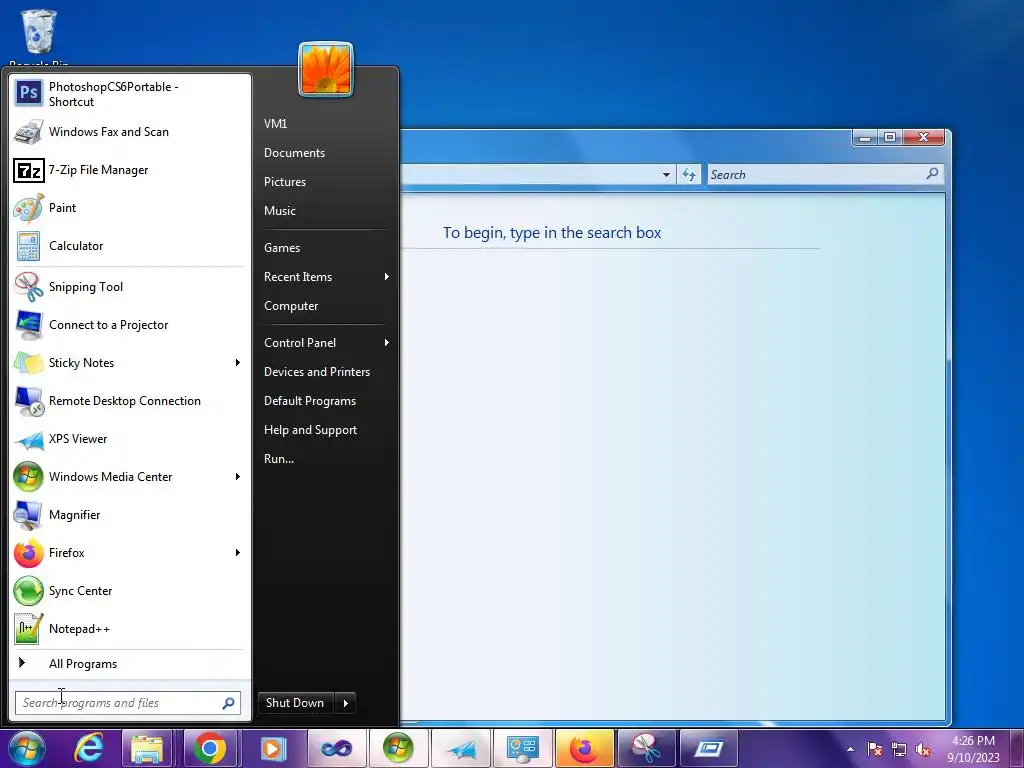Viewport: 1024px width, 768px height.
Task: Expand Windows Media Center jump list arrow
Action: pos(238,477)
